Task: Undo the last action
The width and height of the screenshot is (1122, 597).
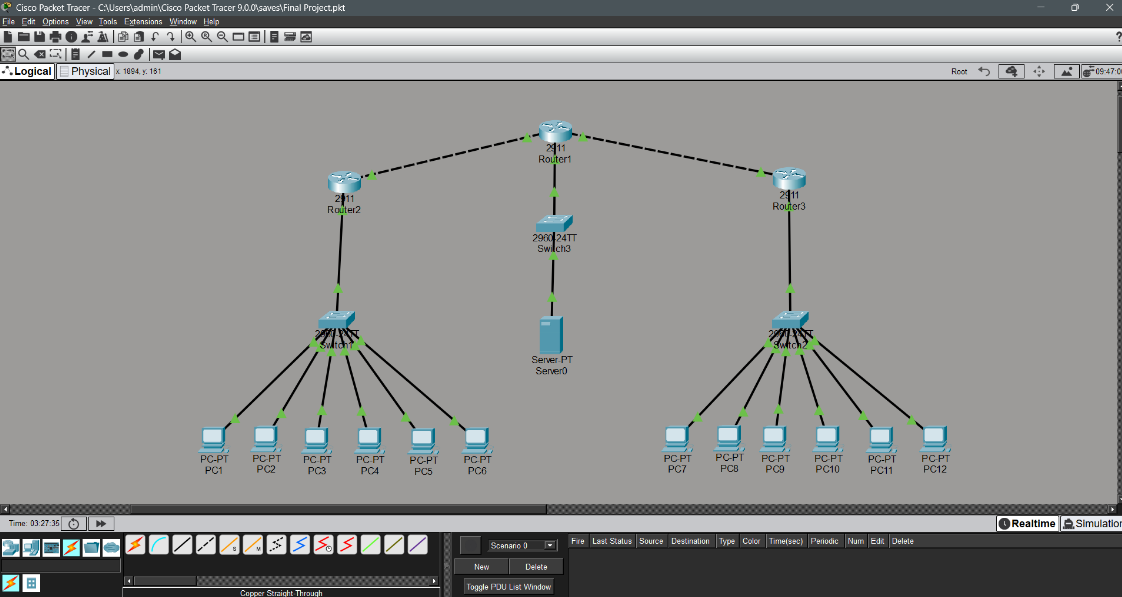Action: 155,37
